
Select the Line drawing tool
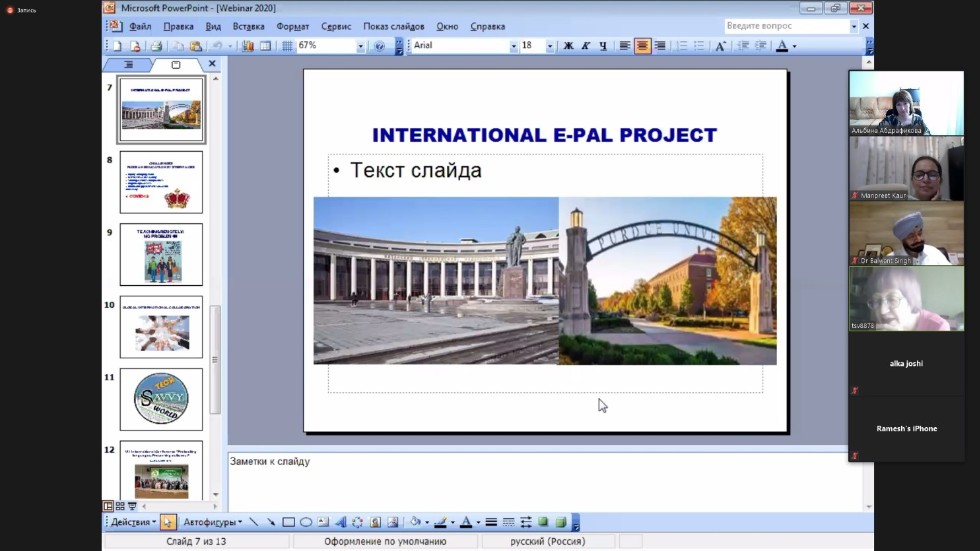[x=253, y=522]
